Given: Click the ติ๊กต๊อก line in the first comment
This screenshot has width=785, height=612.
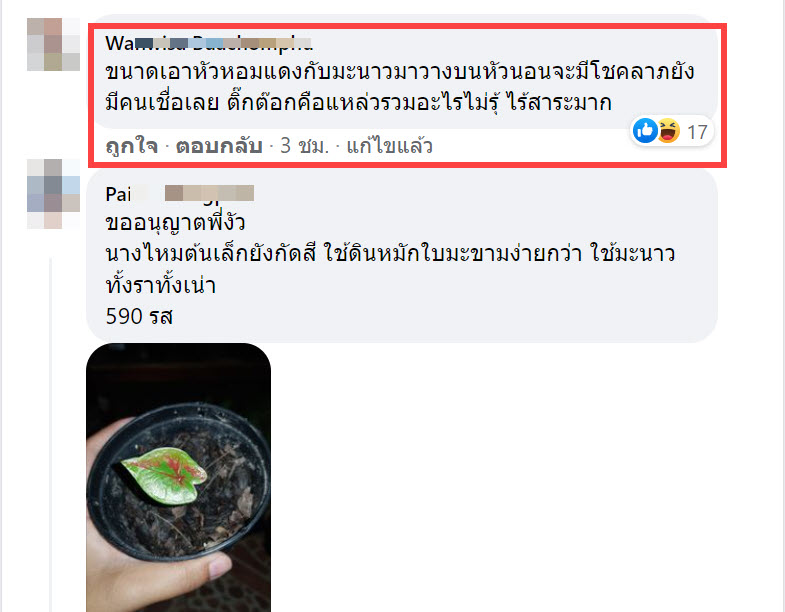Looking at the screenshot, I should tap(358, 103).
